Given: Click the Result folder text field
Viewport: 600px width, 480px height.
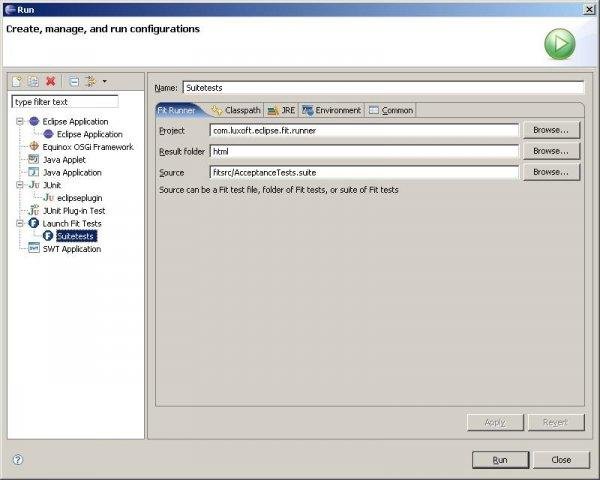Looking at the screenshot, I should tap(364, 152).
